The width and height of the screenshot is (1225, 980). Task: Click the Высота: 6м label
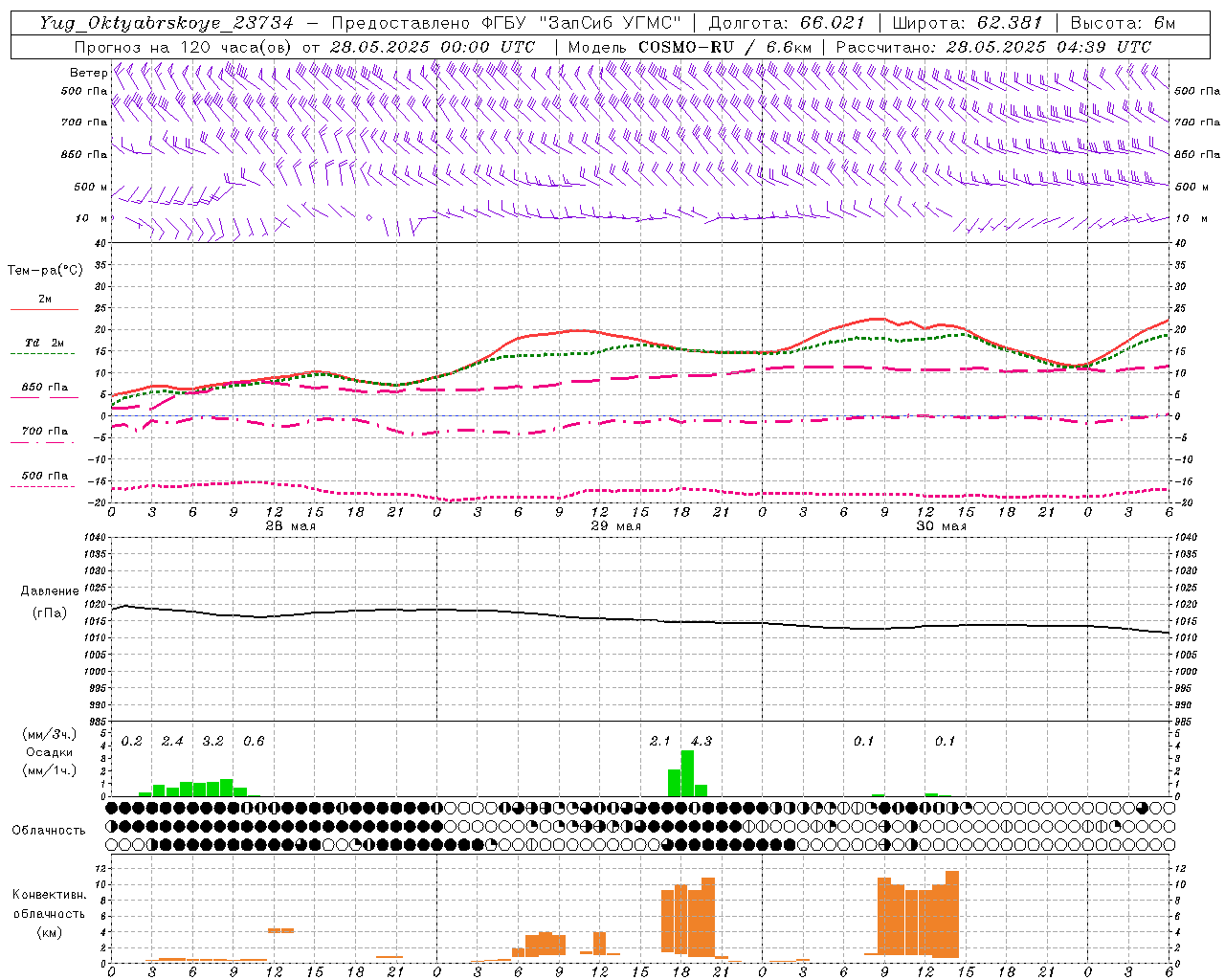click(1123, 23)
